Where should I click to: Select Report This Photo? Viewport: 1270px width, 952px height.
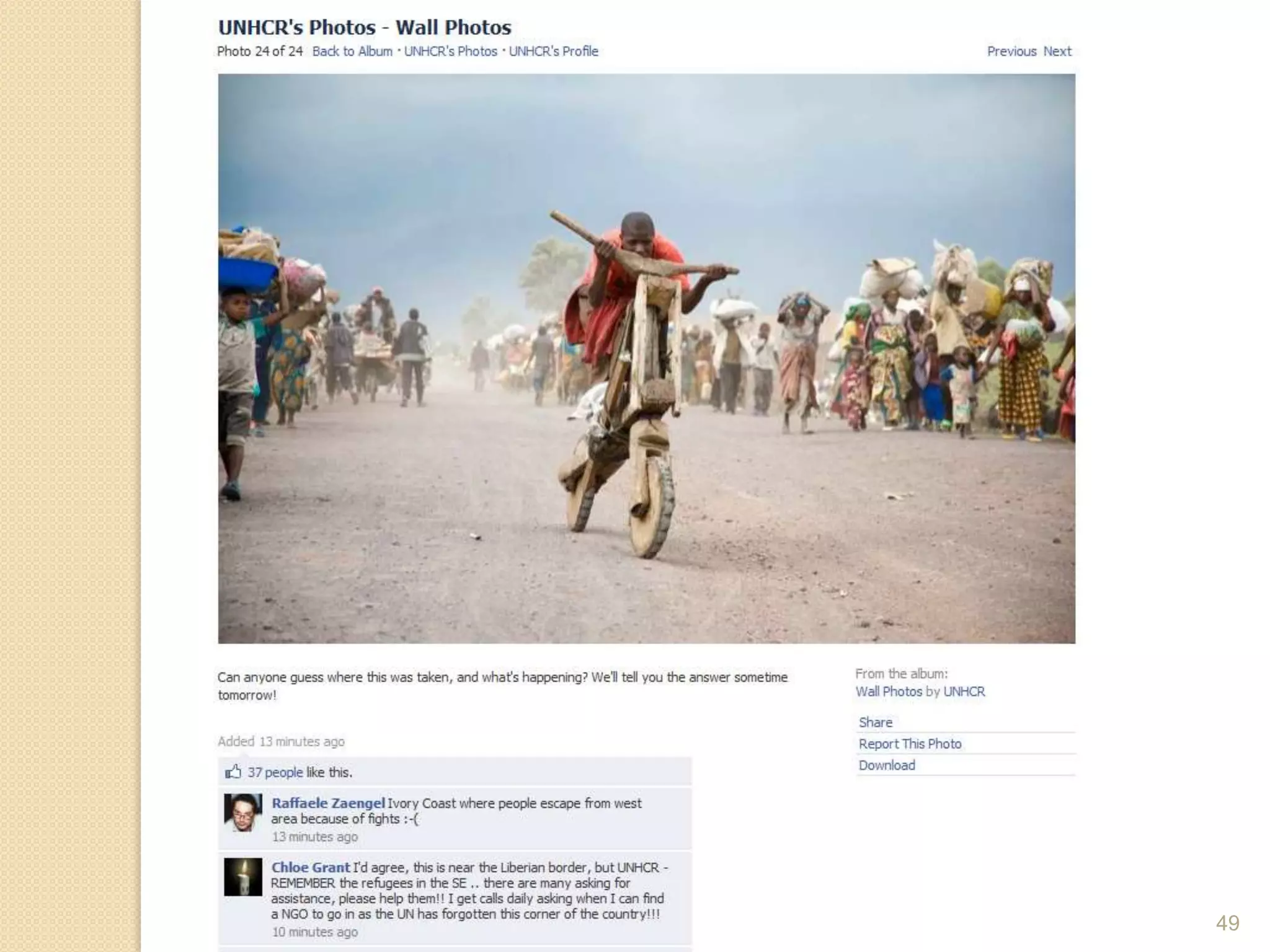tap(910, 744)
